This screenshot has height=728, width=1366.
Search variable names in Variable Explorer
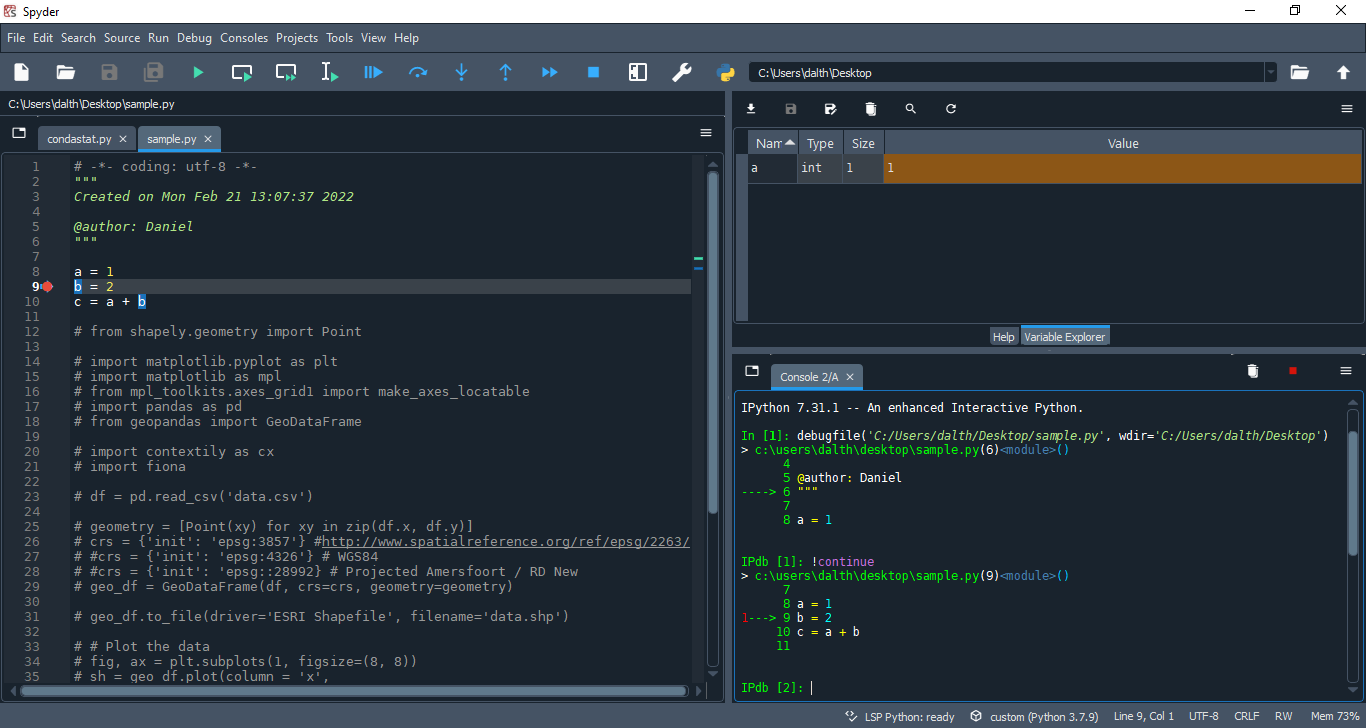pyautogui.click(x=910, y=108)
